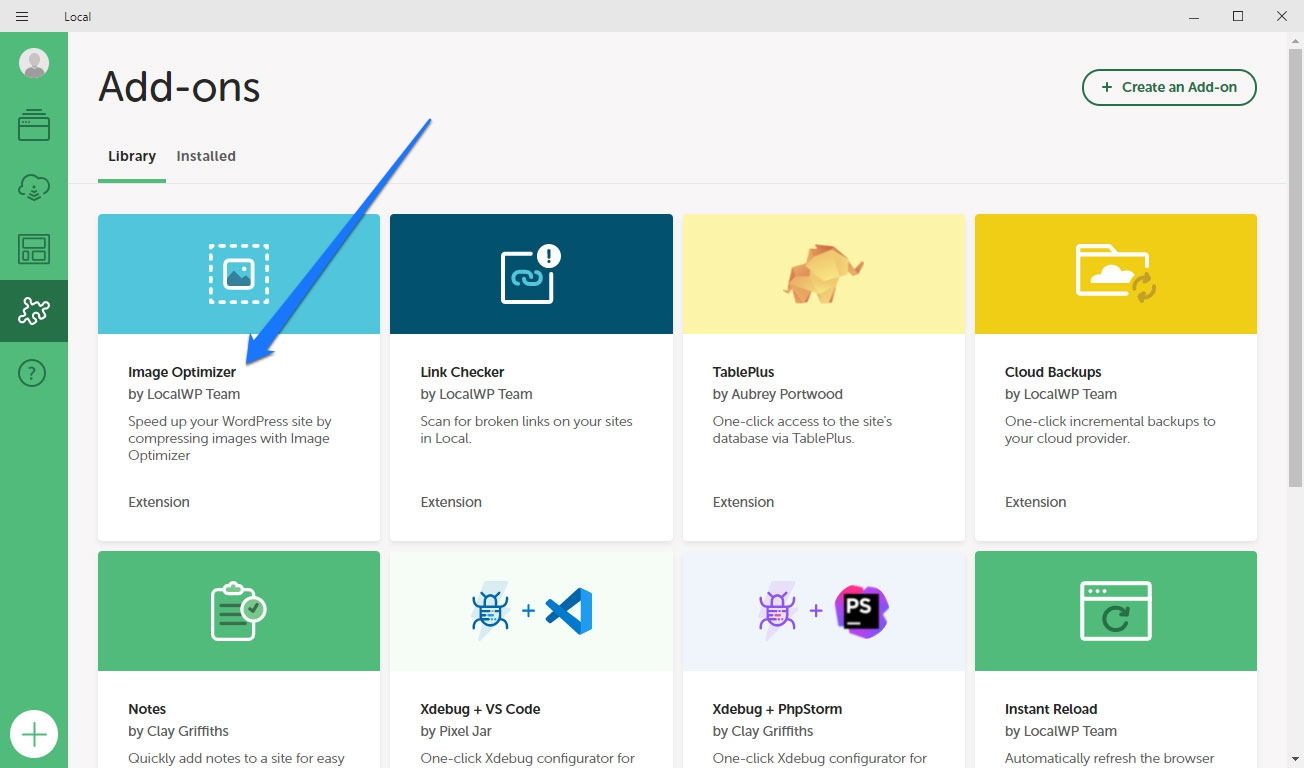This screenshot has width=1304, height=768.
Task: Click Extension label on Link Checker card
Action: pyautogui.click(x=451, y=502)
